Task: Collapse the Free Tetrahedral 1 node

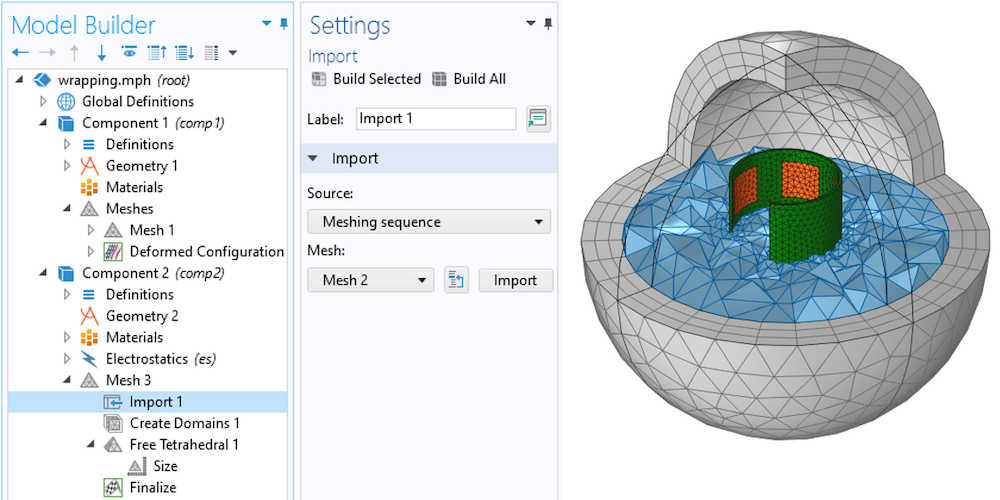Action: point(91,445)
